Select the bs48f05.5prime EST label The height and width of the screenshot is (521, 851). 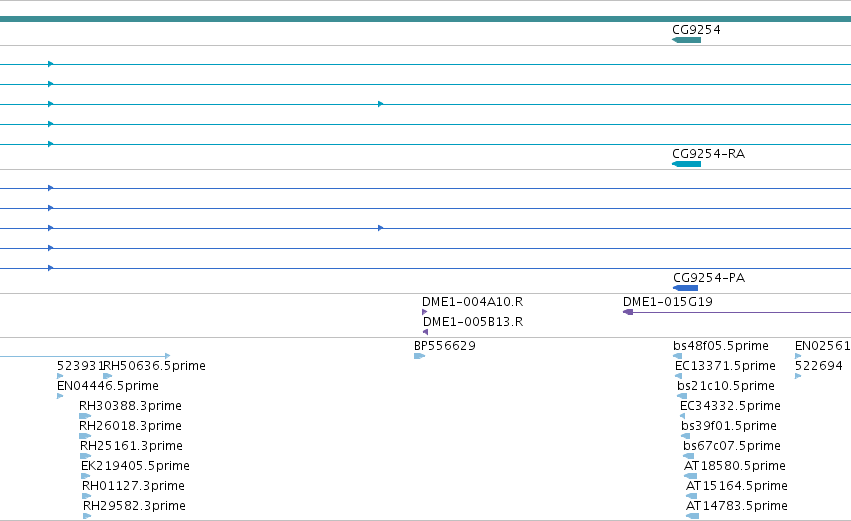pos(721,346)
